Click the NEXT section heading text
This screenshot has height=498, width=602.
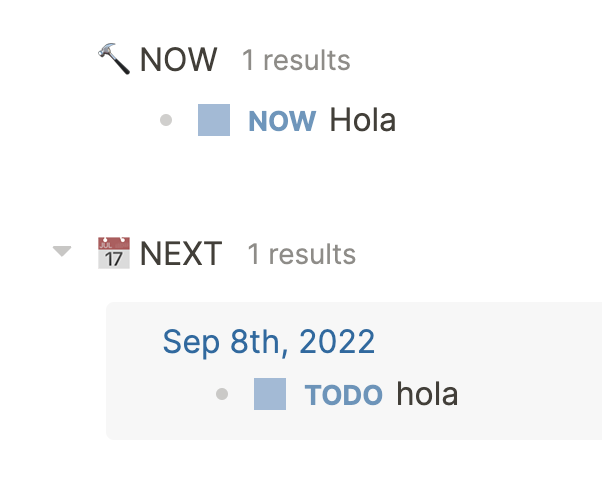tap(181, 253)
